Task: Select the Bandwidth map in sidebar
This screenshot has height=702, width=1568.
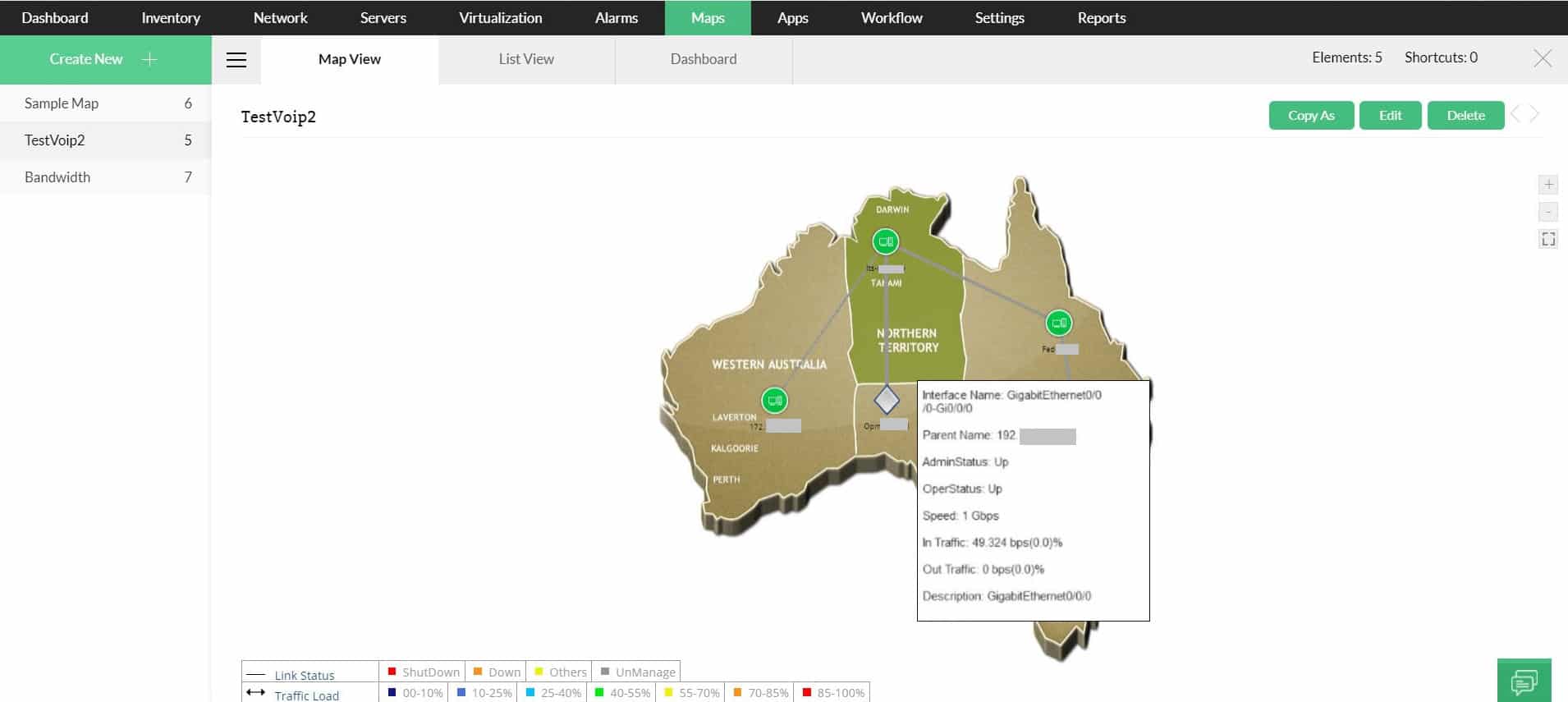Action: [x=106, y=177]
